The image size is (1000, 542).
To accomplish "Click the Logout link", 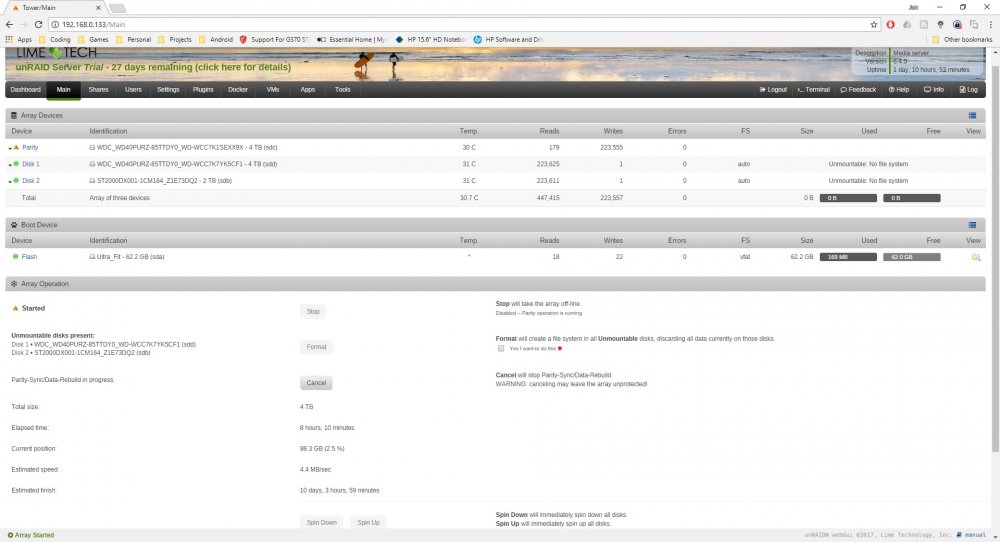I will click(773, 90).
